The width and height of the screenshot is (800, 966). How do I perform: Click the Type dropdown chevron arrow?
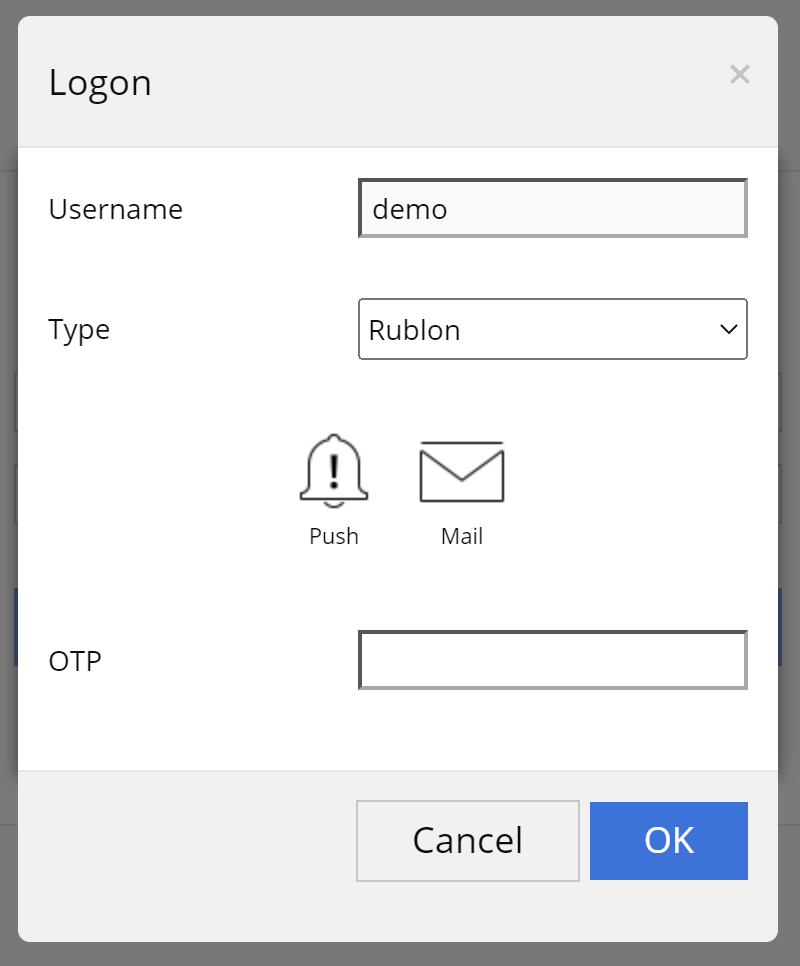click(729, 329)
